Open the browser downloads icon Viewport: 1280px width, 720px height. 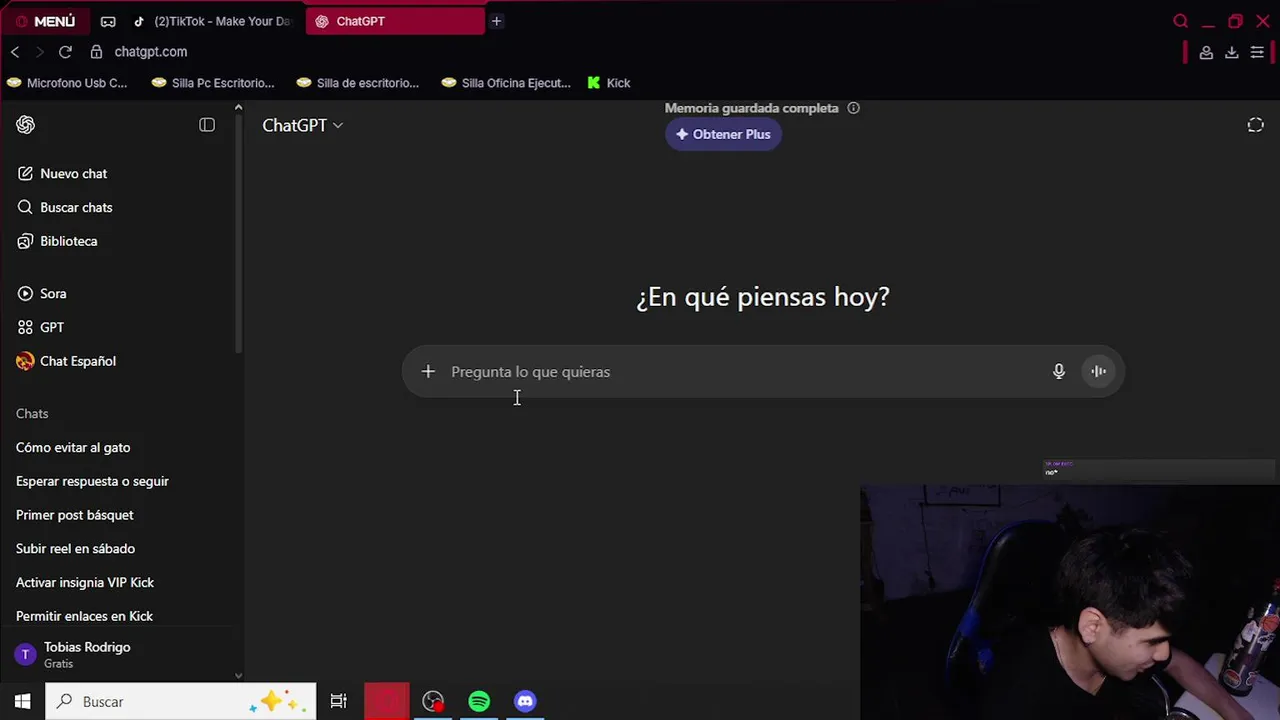coord(1232,52)
